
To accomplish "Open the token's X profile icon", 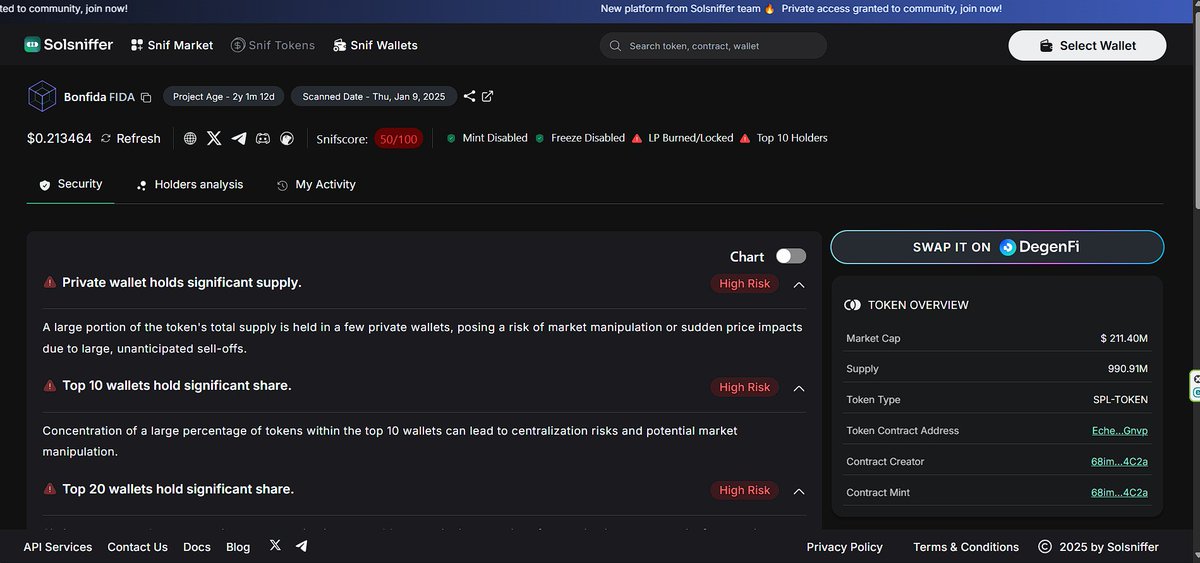I will 214,139.
